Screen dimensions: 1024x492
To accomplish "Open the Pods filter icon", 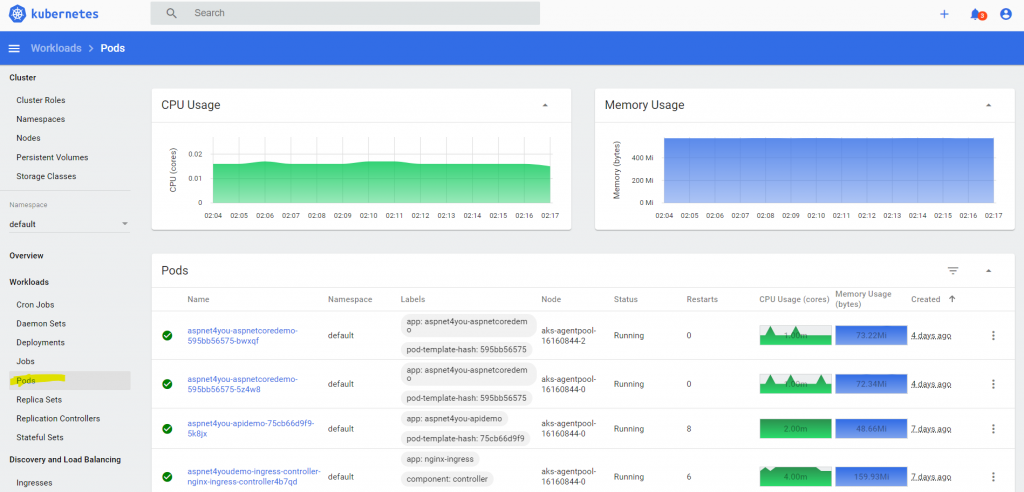I will tap(953, 271).
